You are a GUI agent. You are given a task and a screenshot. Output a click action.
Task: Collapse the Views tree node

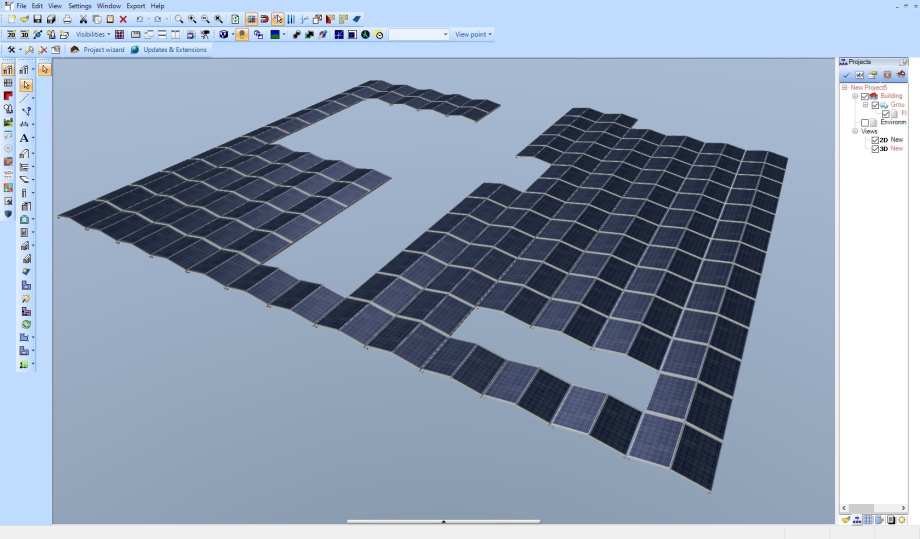(x=855, y=131)
